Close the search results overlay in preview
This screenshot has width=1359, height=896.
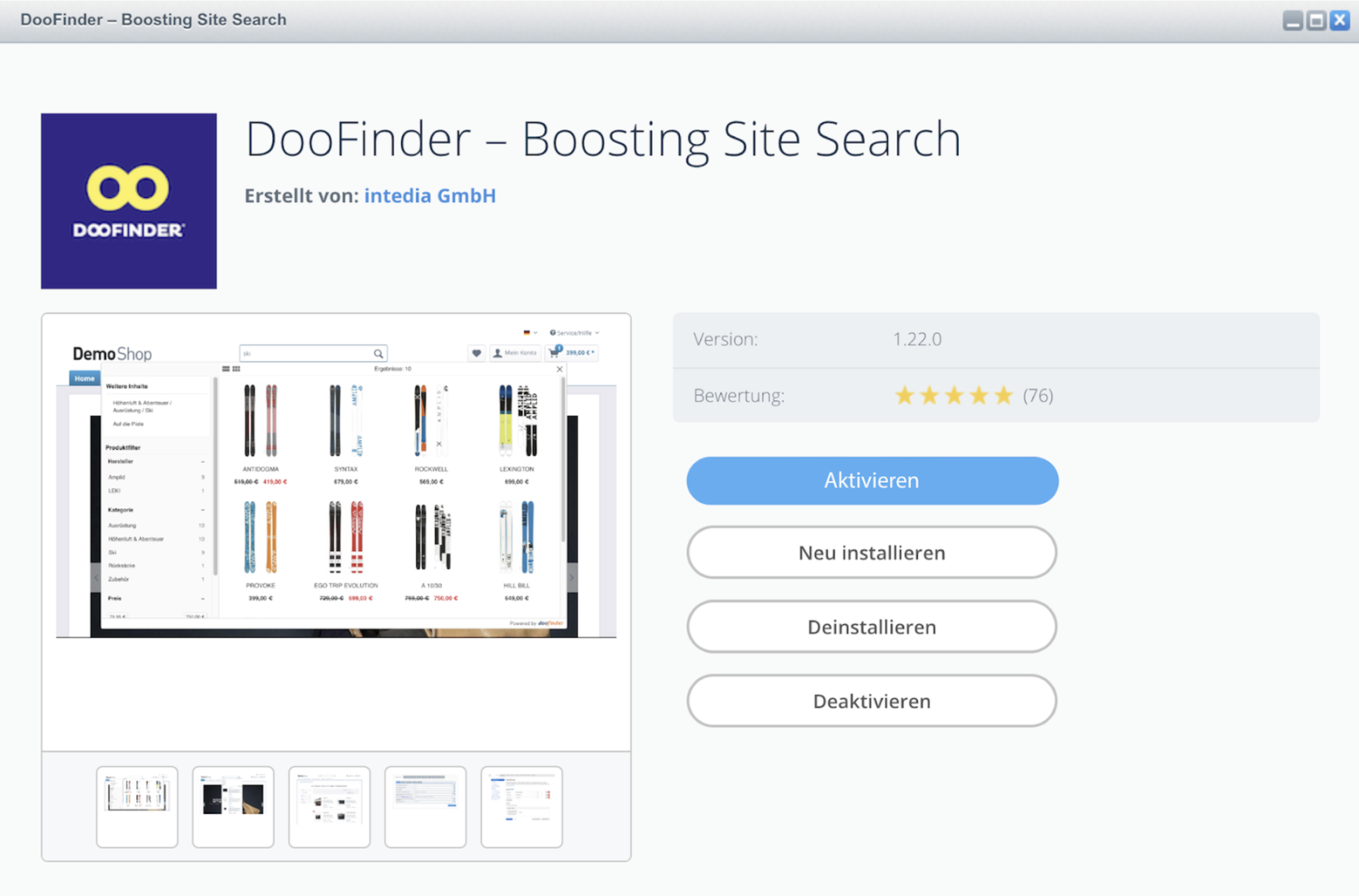coord(560,369)
